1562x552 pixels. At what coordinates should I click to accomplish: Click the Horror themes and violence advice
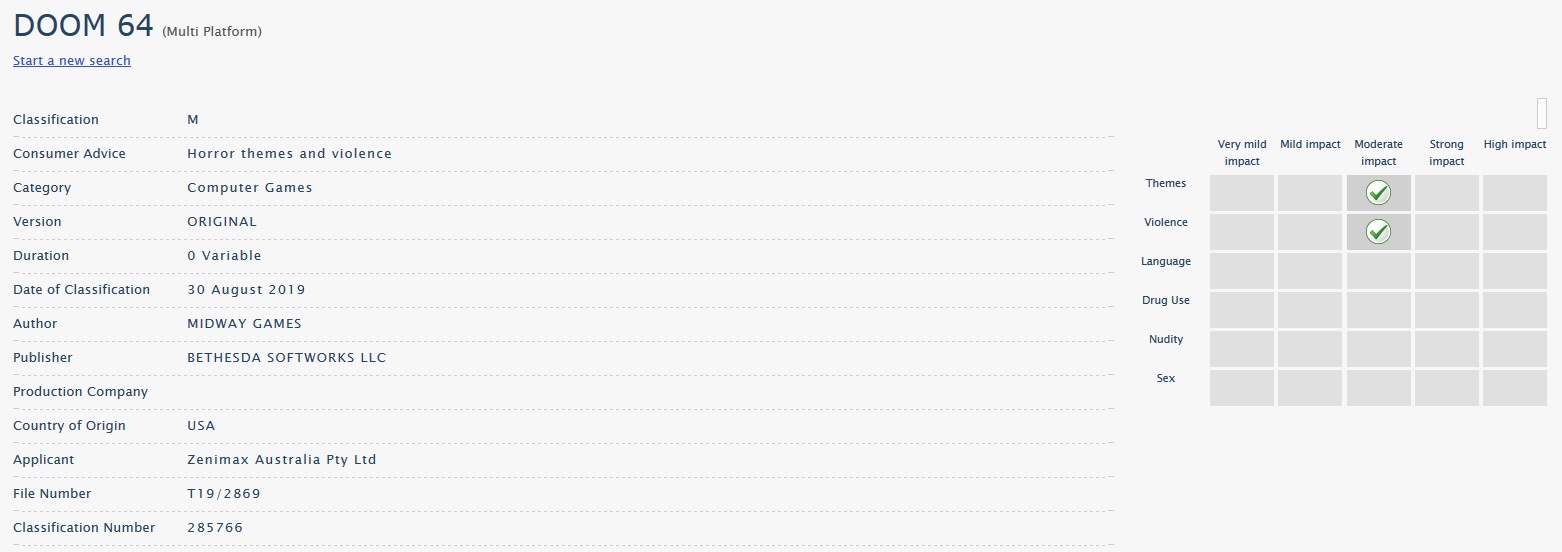tap(290, 154)
